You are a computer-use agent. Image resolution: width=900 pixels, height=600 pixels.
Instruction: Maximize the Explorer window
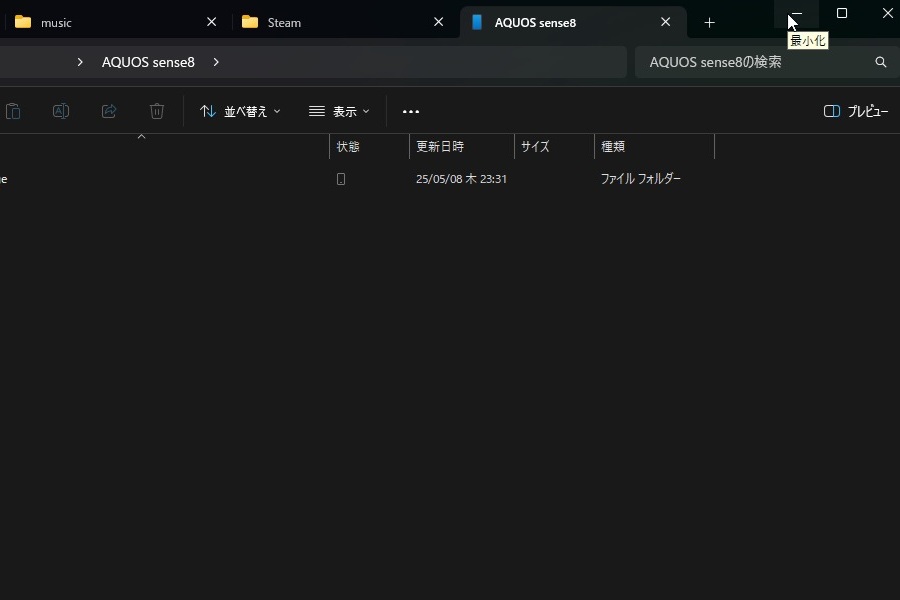pos(841,13)
